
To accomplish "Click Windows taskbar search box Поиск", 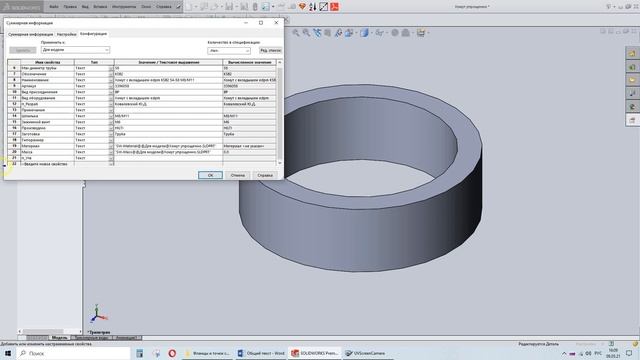I will (x=73, y=353).
